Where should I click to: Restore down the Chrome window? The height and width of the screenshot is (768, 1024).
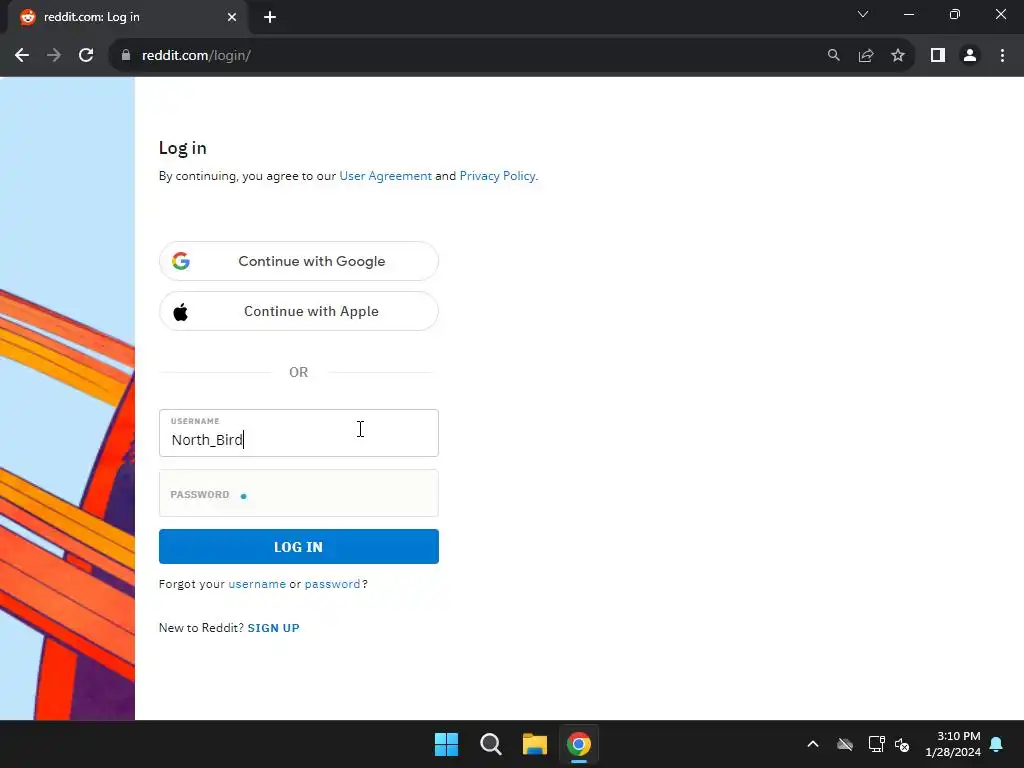pos(954,14)
